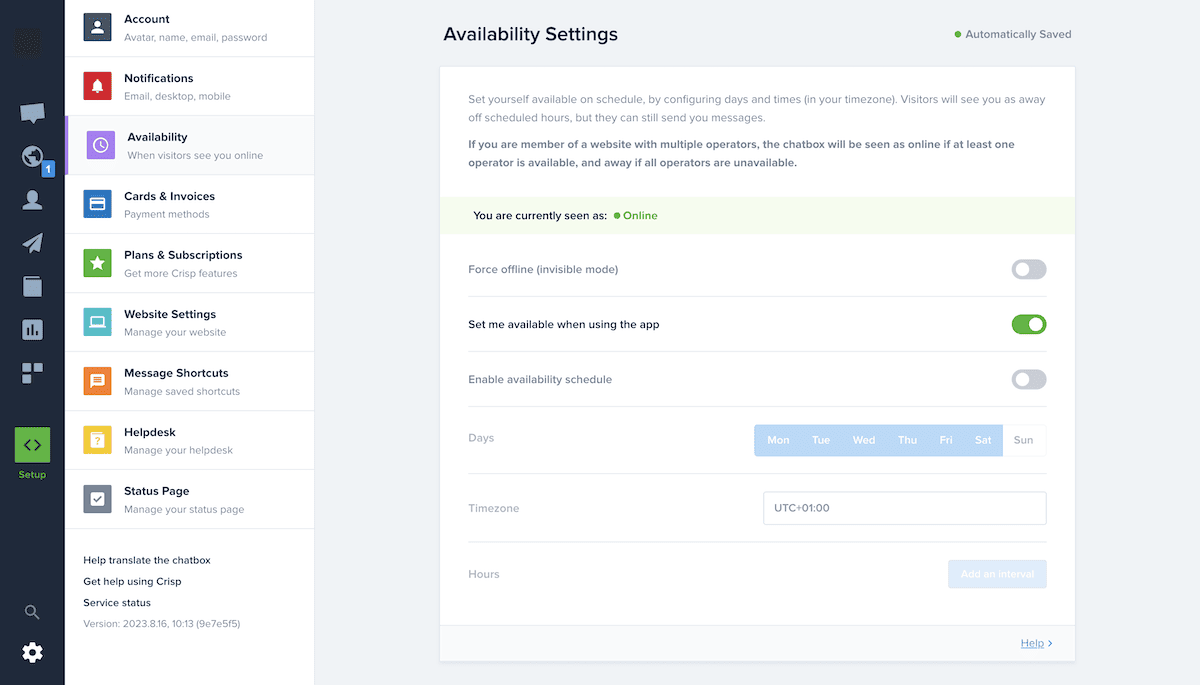Click the settings gear icon
This screenshot has height=685, width=1200.
pos(32,653)
